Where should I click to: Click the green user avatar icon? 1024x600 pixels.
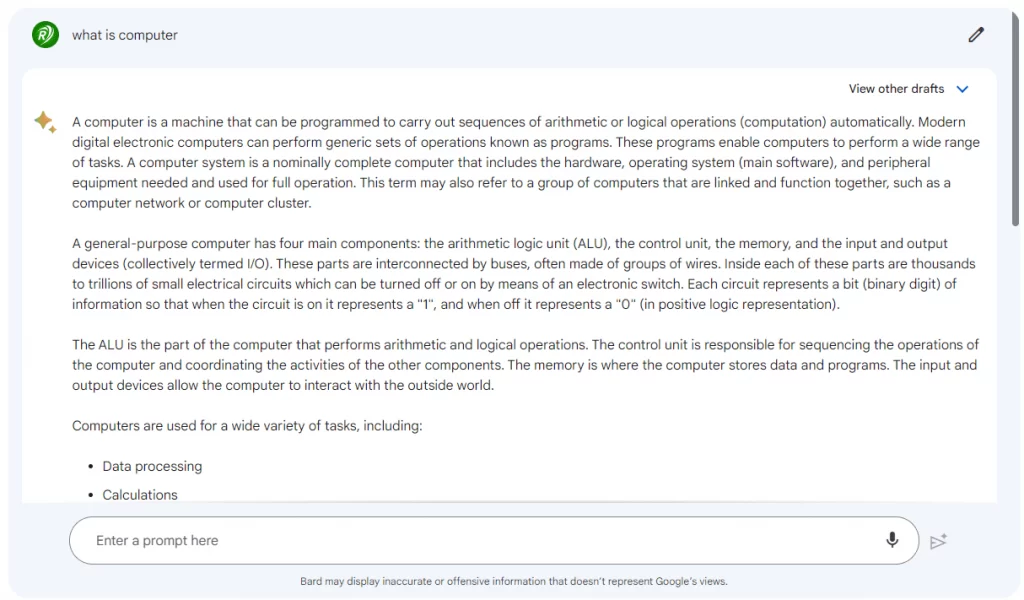point(45,35)
